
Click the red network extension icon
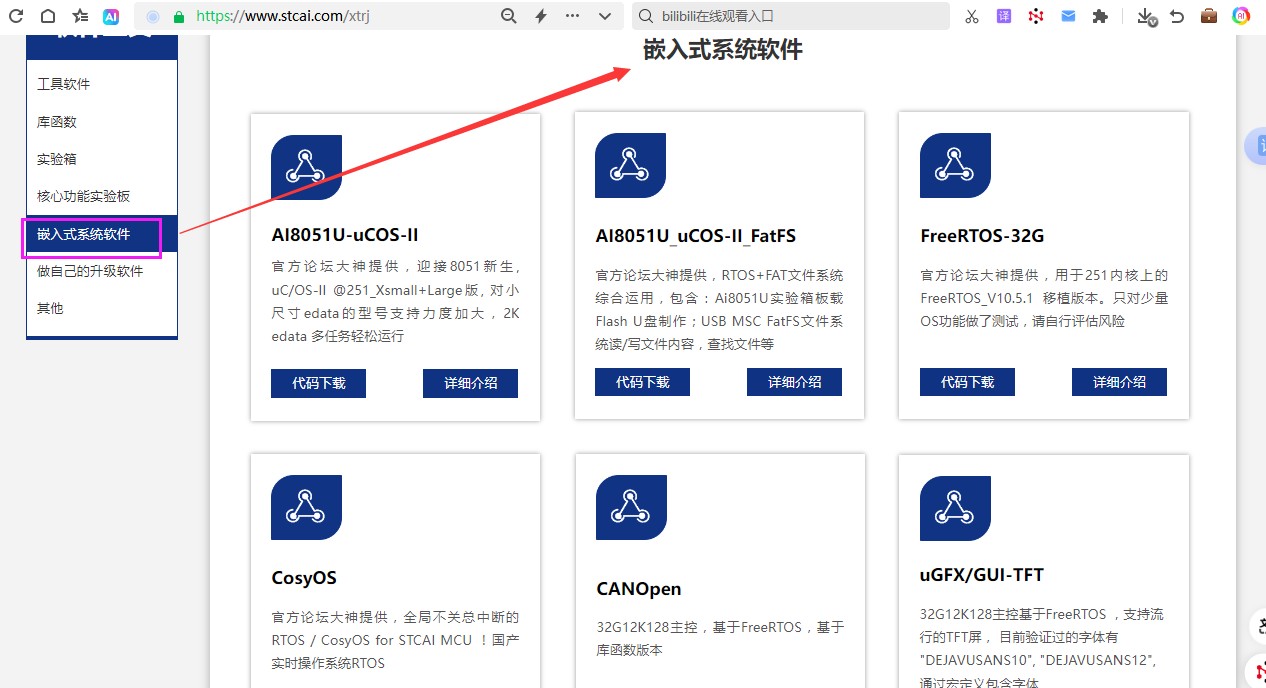(x=1036, y=16)
